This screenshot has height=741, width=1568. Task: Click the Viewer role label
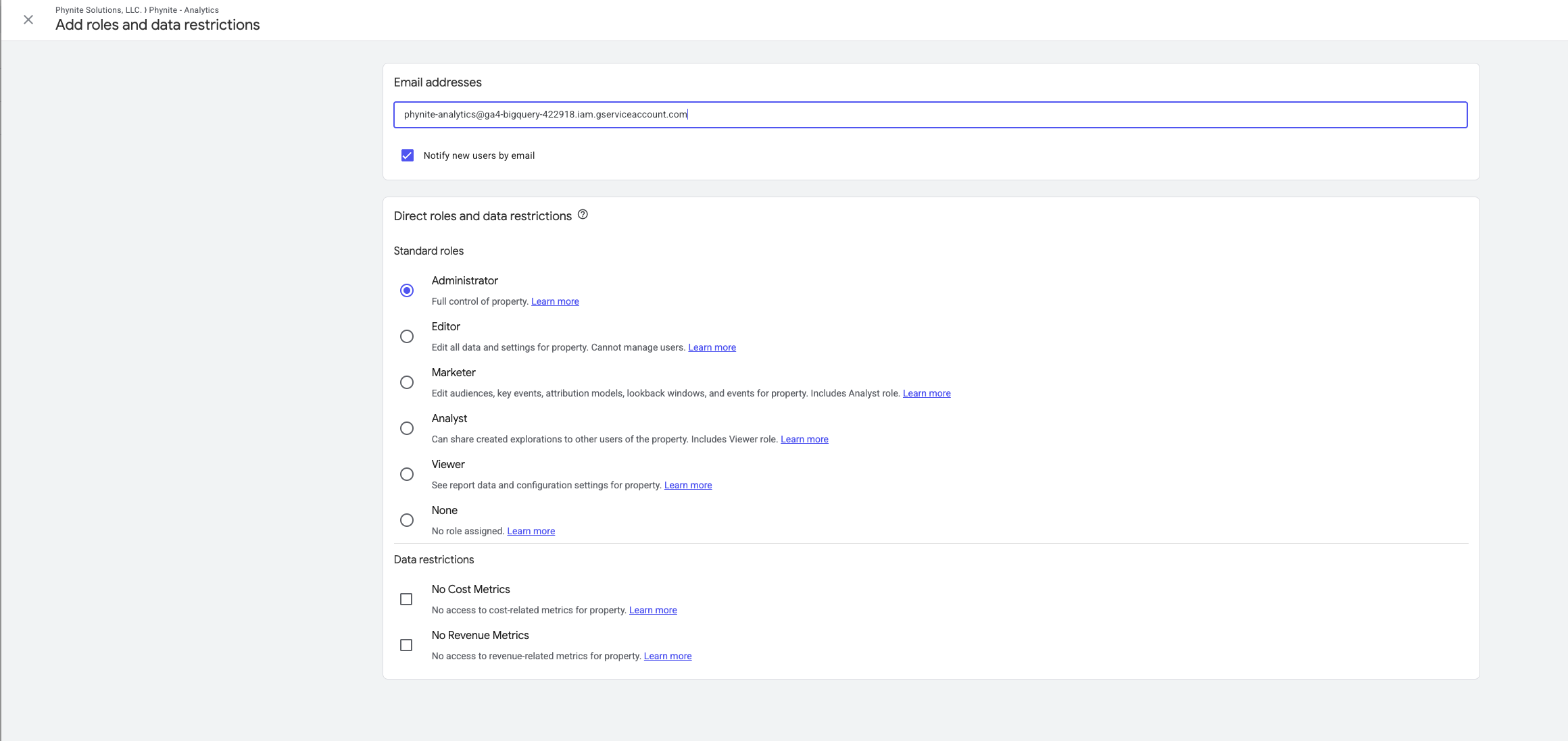click(448, 464)
